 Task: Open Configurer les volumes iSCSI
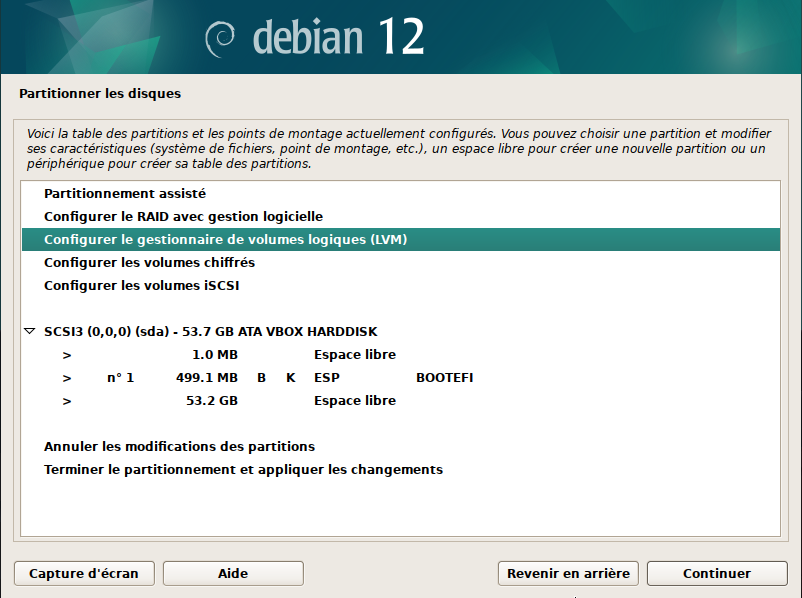(401, 285)
